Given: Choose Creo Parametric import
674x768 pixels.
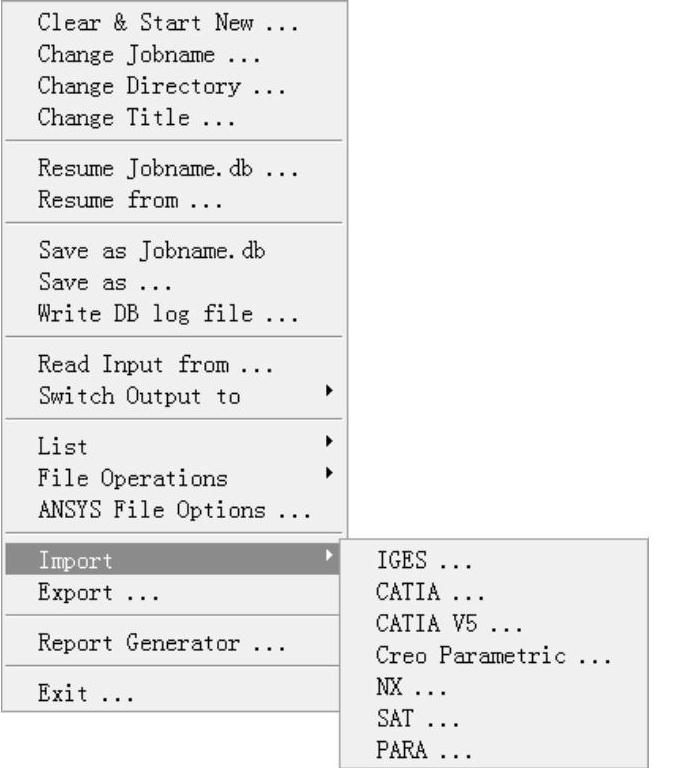Looking at the screenshot, I should (x=493, y=656).
